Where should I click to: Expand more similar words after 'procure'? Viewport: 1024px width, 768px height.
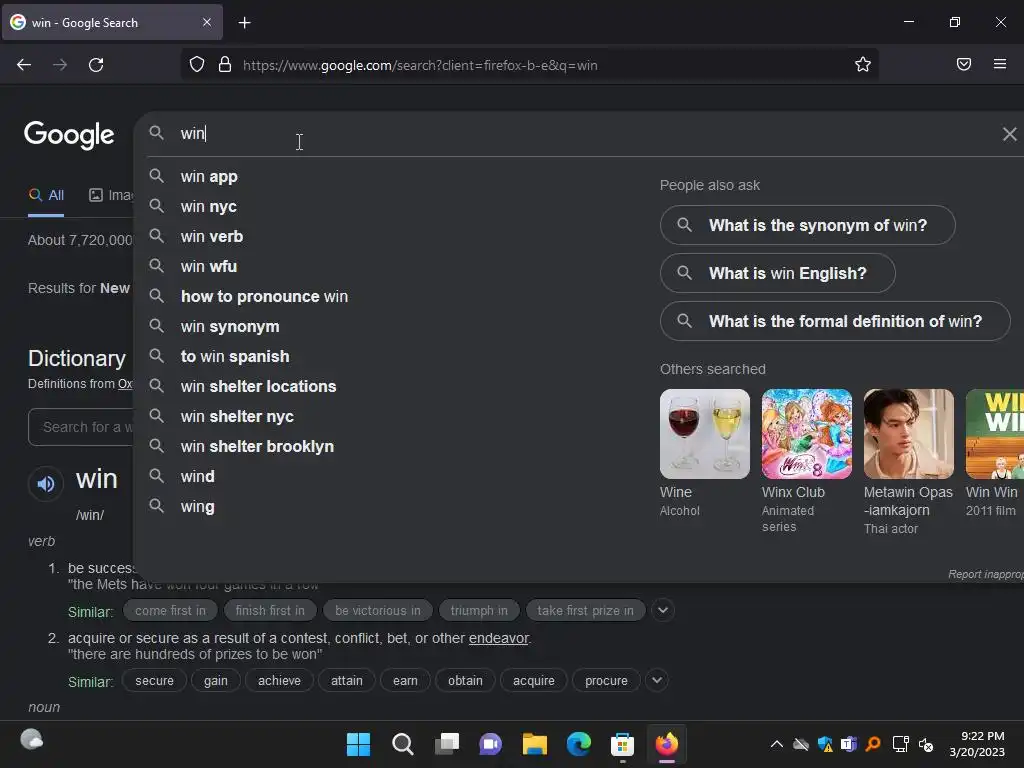(656, 680)
